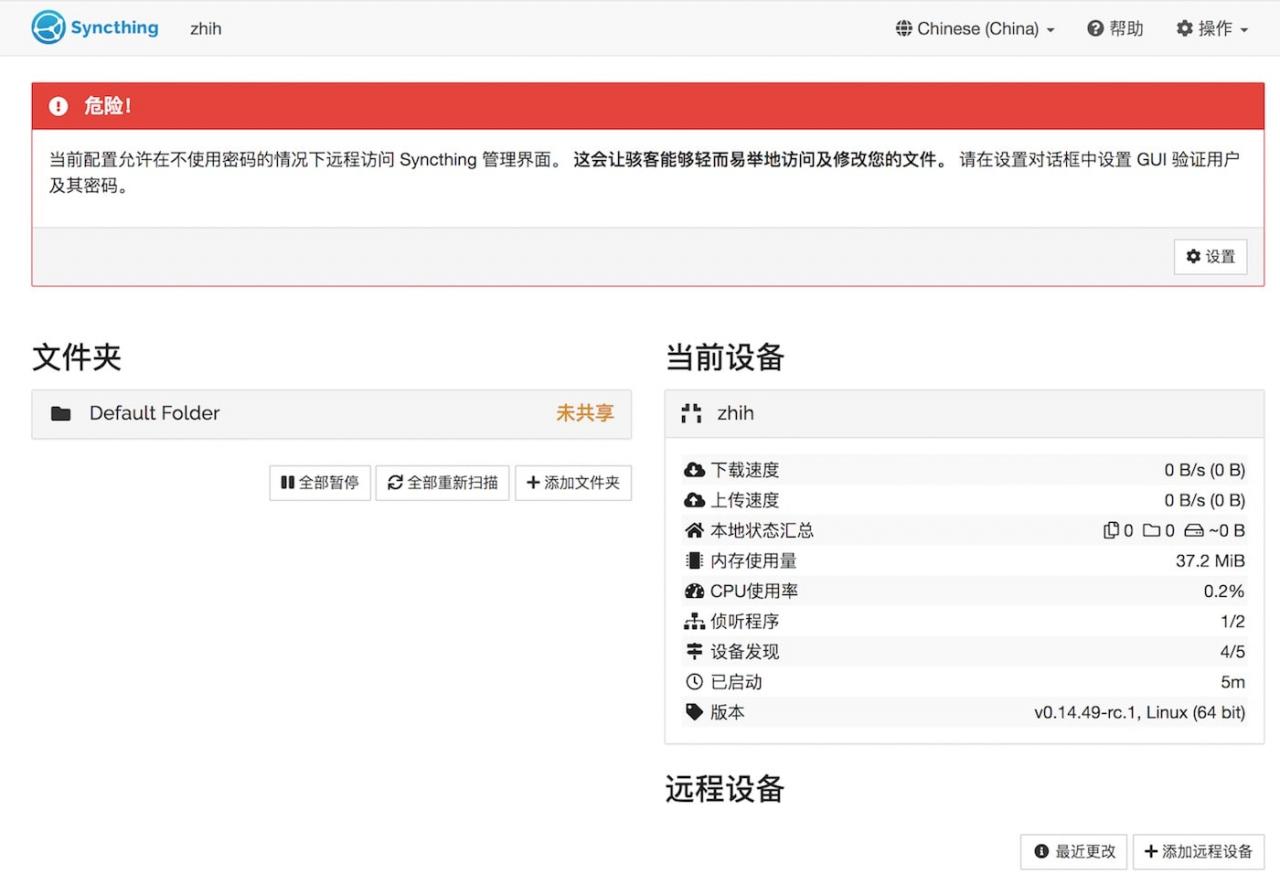Click the 37.2 MiB memory value
Image resolution: width=1280 pixels, height=885 pixels.
1210,561
